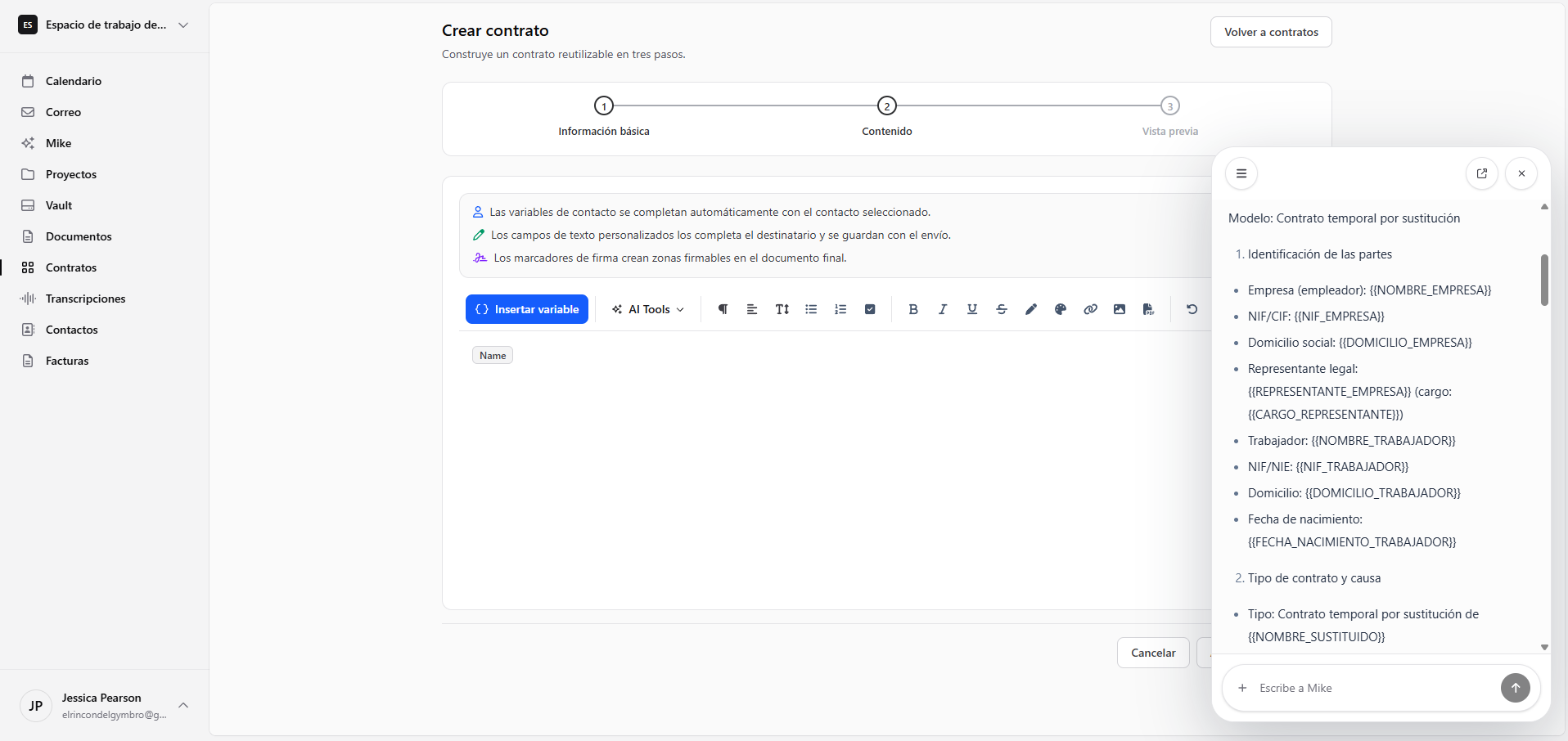Insert a checkbox field into the contract

click(870, 309)
